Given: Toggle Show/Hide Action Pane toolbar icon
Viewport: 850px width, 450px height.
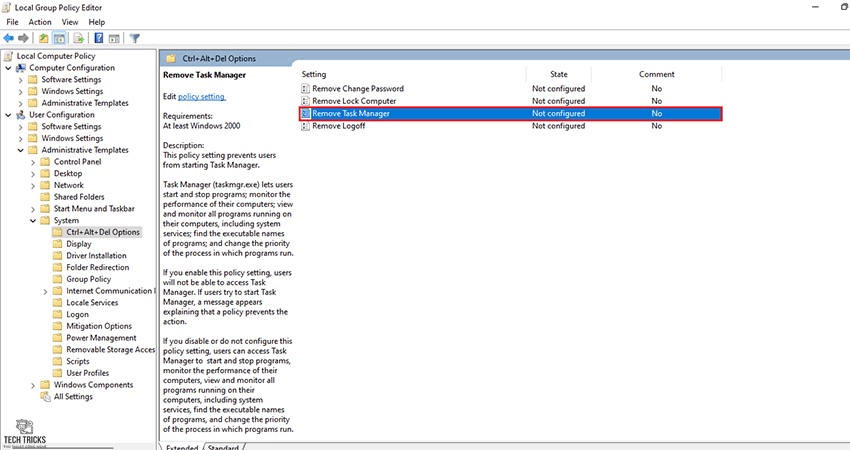Looking at the screenshot, I should coord(114,38).
